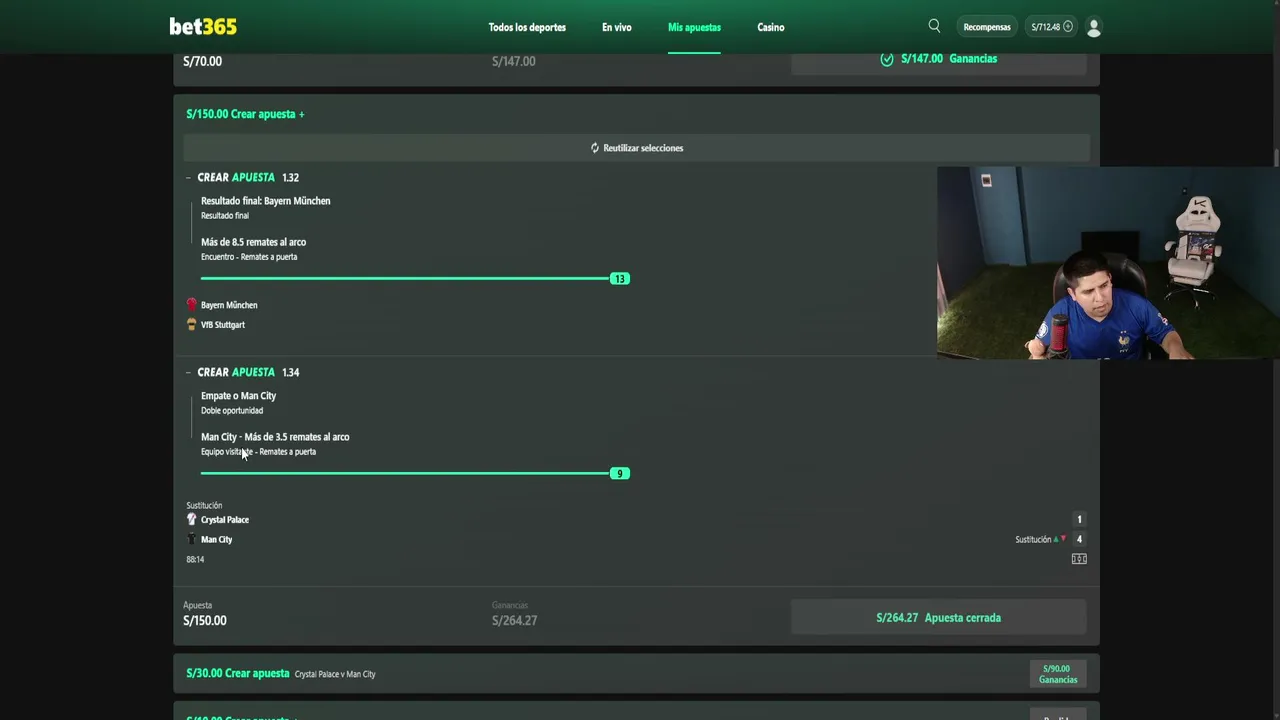The image size is (1280, 720).
Task: Click the Reutilizar selecciones refresh icon
Action: pyautogui.click(x=595, y=148)
